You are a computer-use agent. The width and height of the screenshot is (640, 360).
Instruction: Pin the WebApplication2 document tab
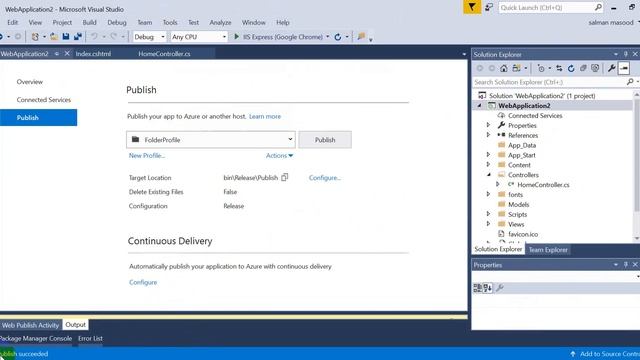57,53
